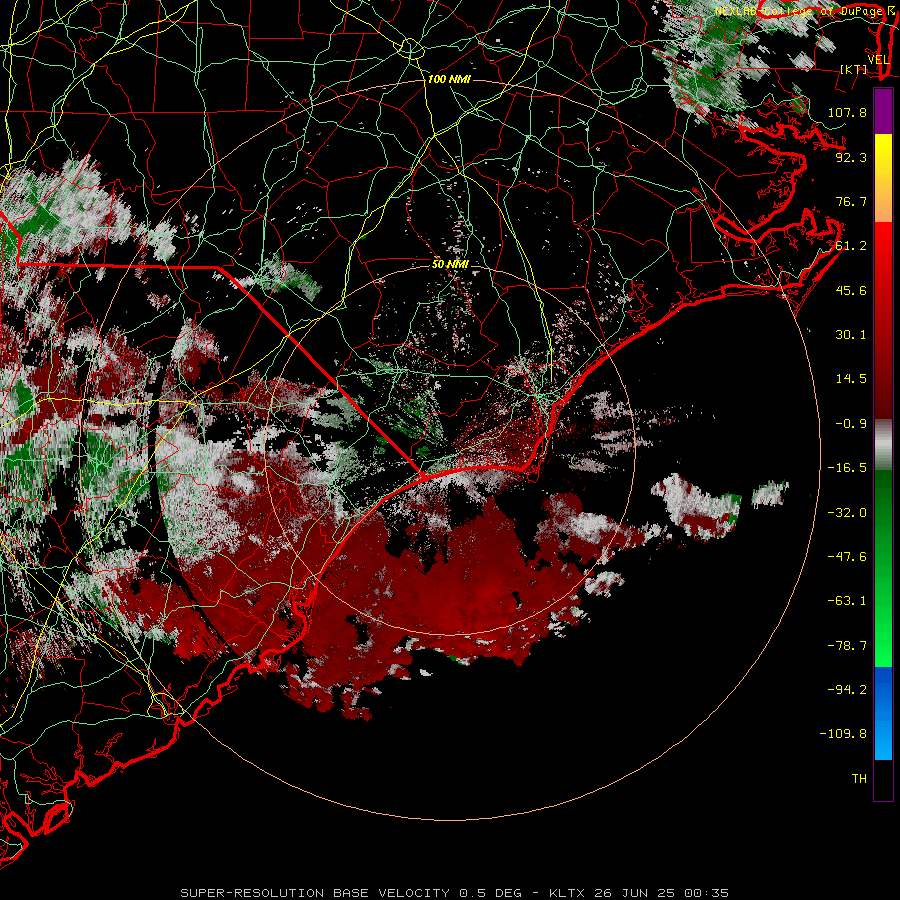Click the yellow-to-orange segment of the velocity scale
This screenshot has height=900, width=900.
pos(883,178)
